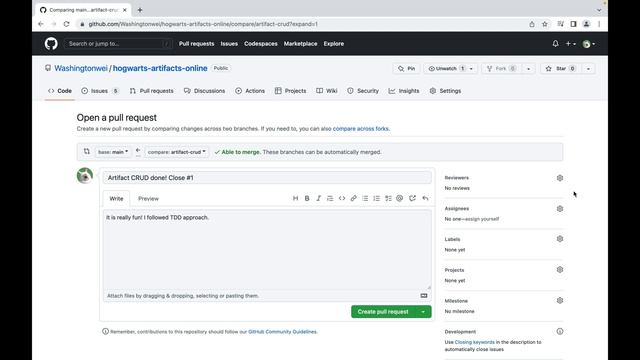The height and width of the screenshot is (360, 640).
Task: Open the repository Settings tab
Action: click(x=445, y=91)
